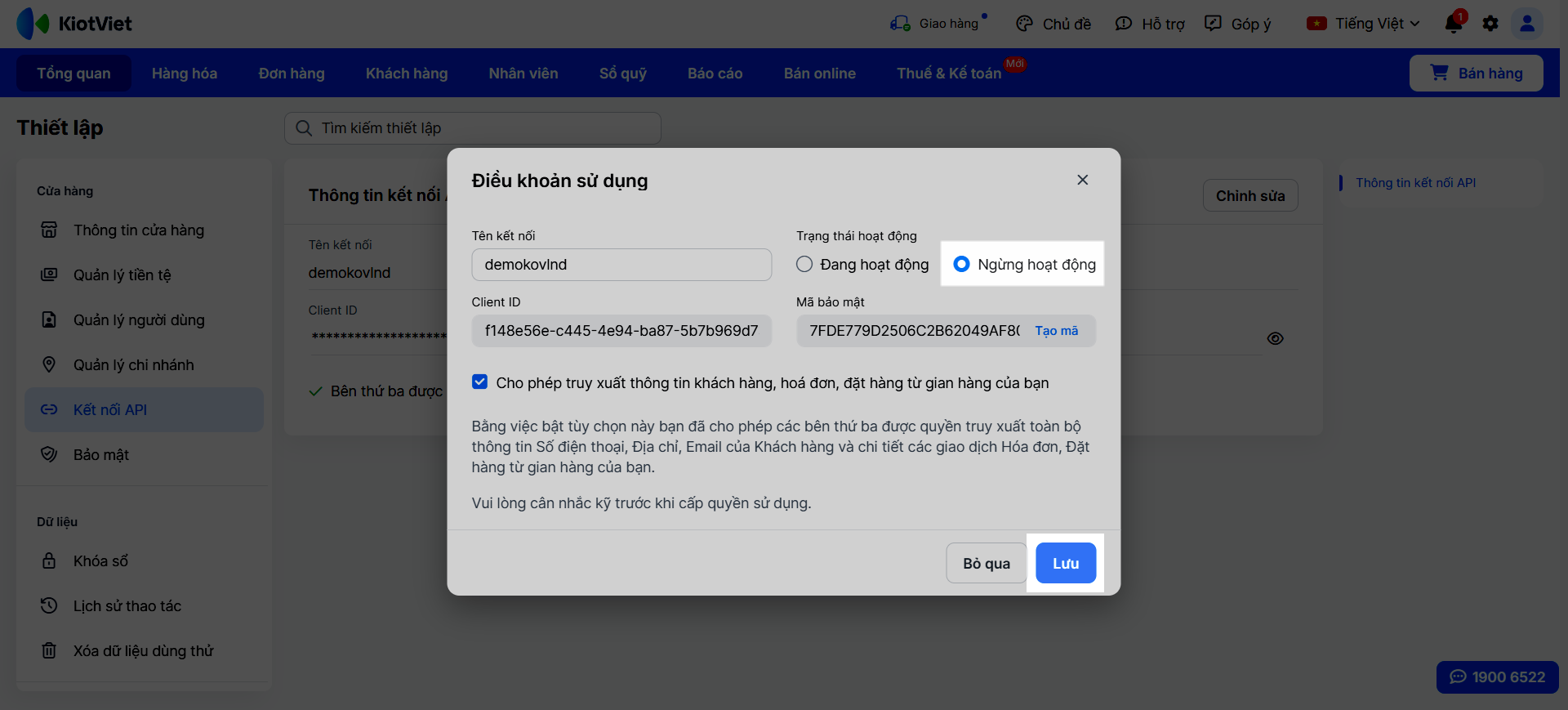Uncheck the customer data access permission checkbox
This screenshot has height=710, width=1568.
tap(480, 382)
